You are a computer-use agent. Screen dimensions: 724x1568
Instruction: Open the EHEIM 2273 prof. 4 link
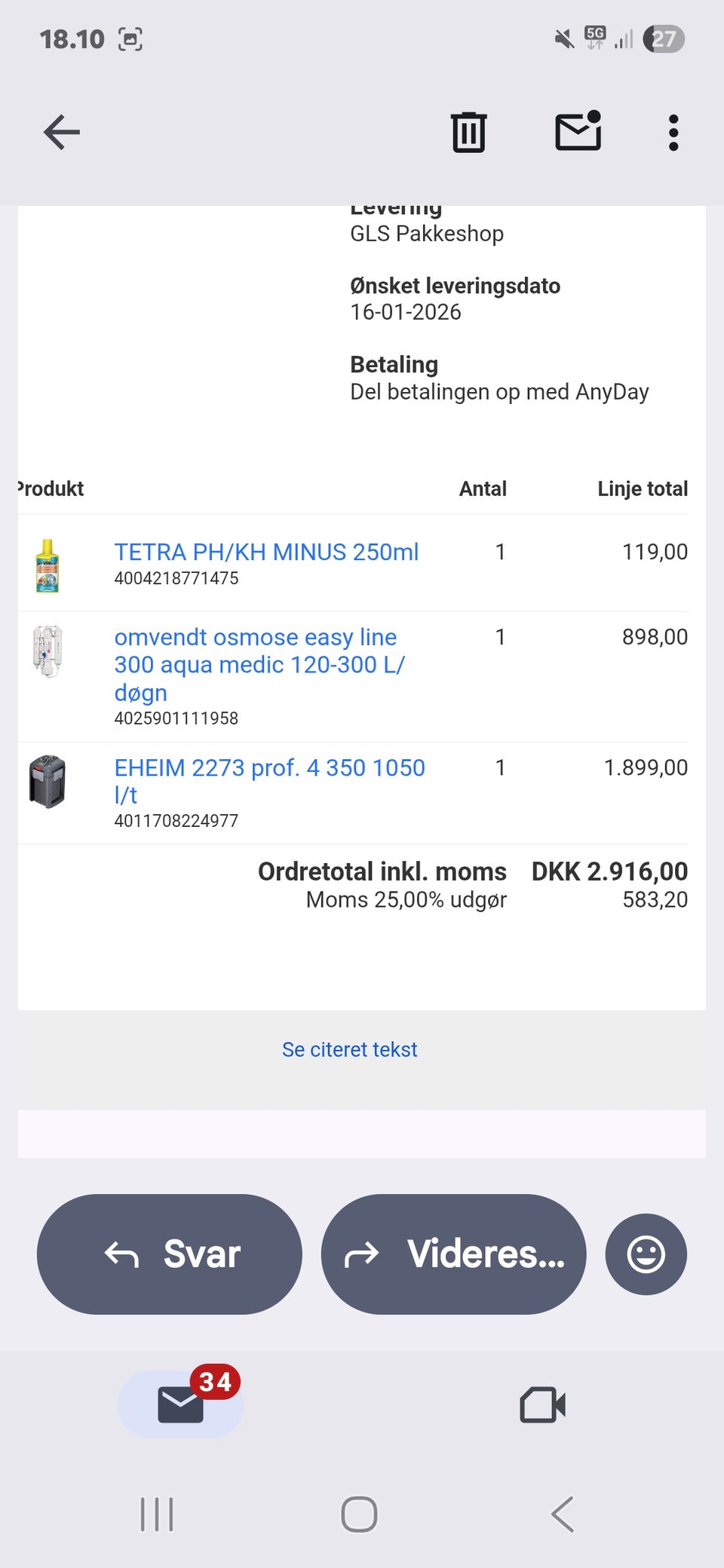(x=269, y=768)
